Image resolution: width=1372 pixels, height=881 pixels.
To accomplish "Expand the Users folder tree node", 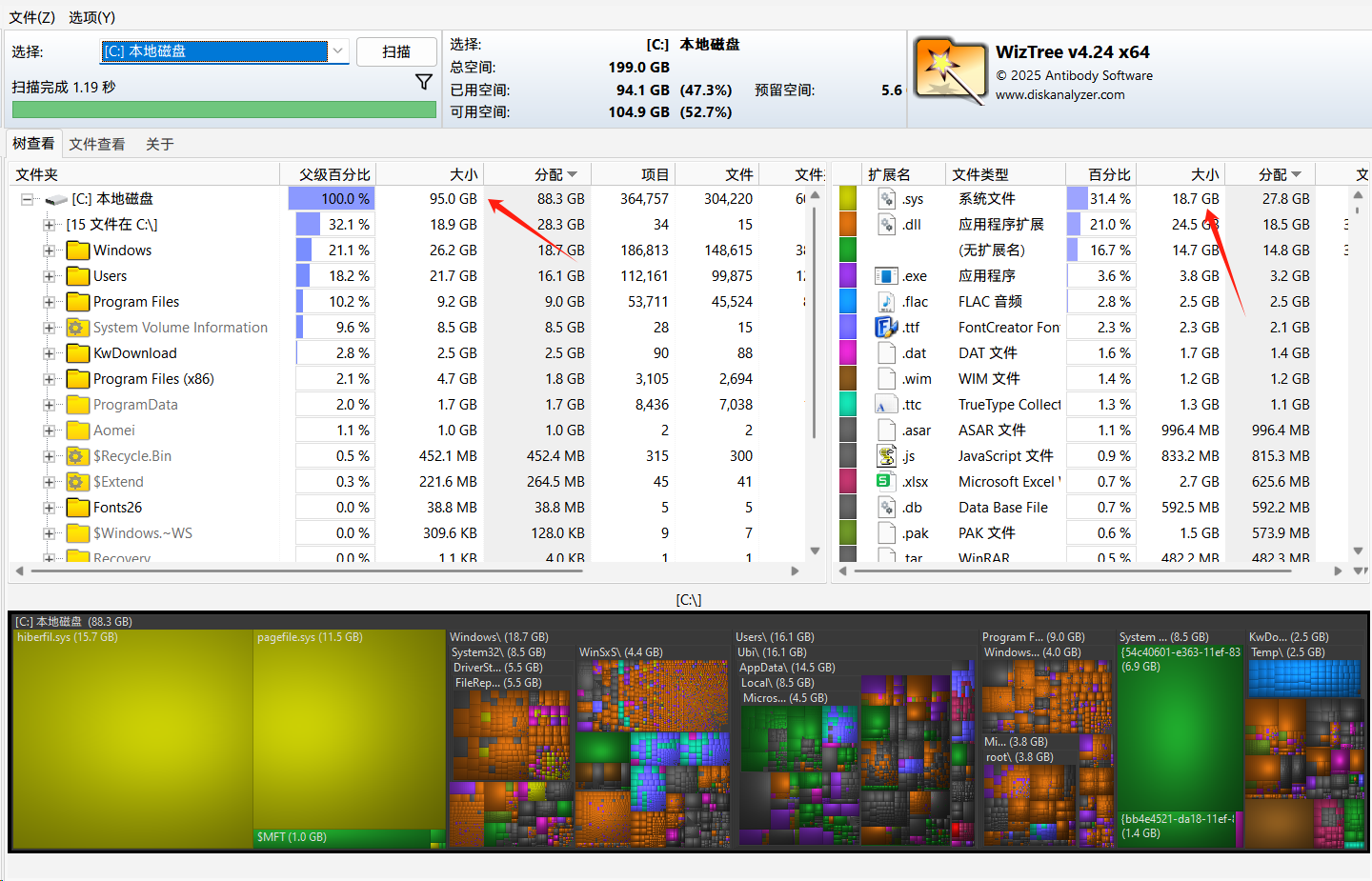I will [x=49, y=276].
